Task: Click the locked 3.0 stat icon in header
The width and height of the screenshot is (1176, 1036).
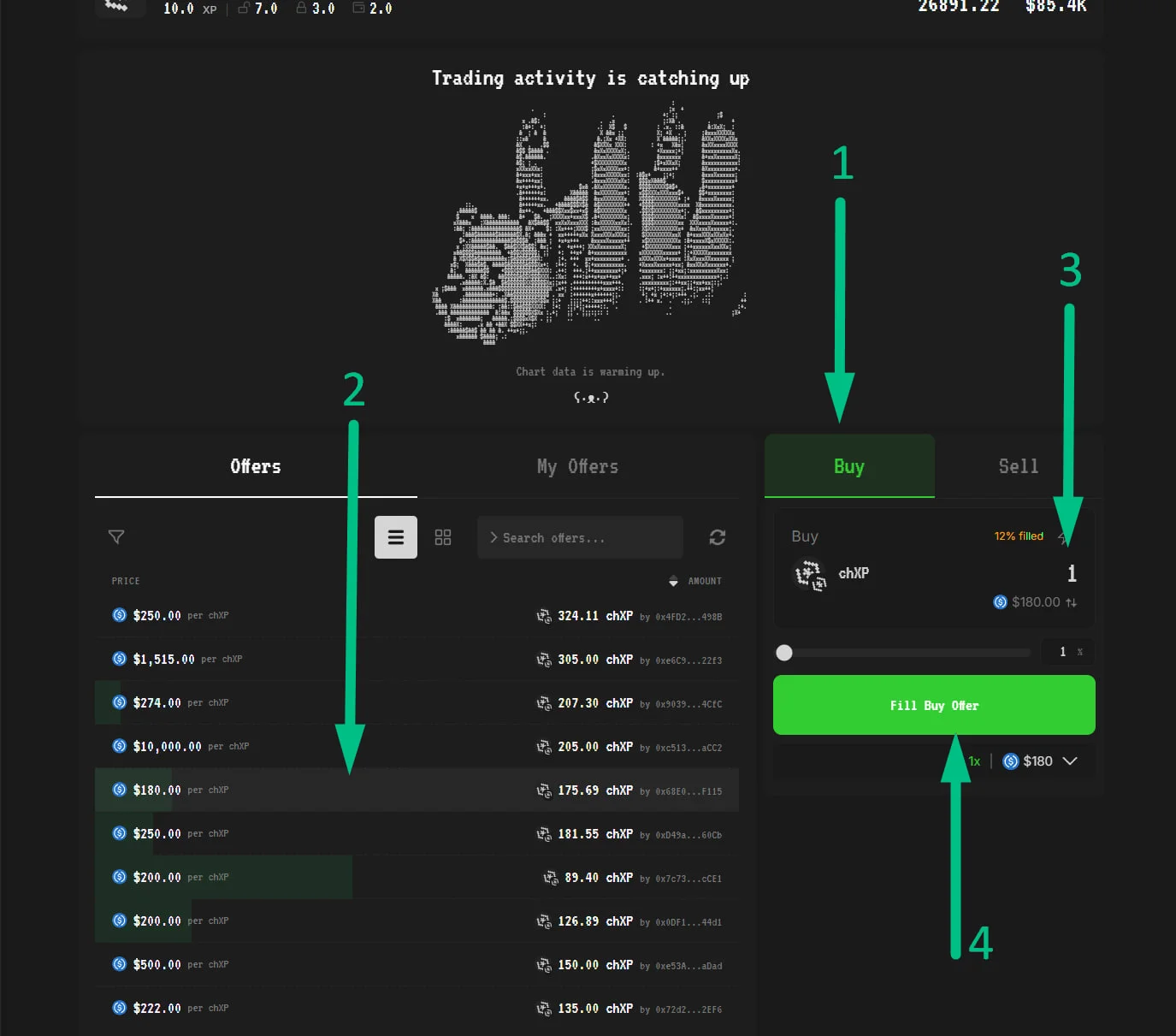Action: (301, 8)
